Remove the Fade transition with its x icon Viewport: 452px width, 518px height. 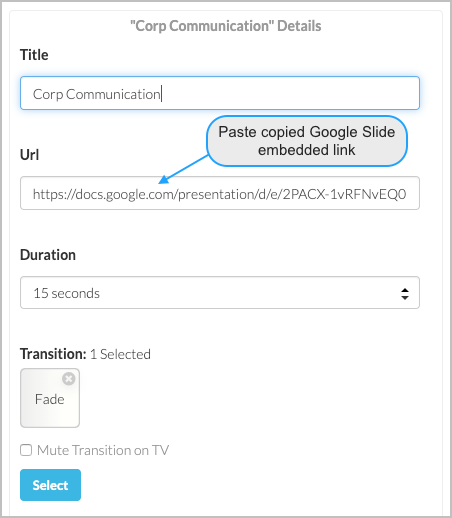click(x=69, y=379)
